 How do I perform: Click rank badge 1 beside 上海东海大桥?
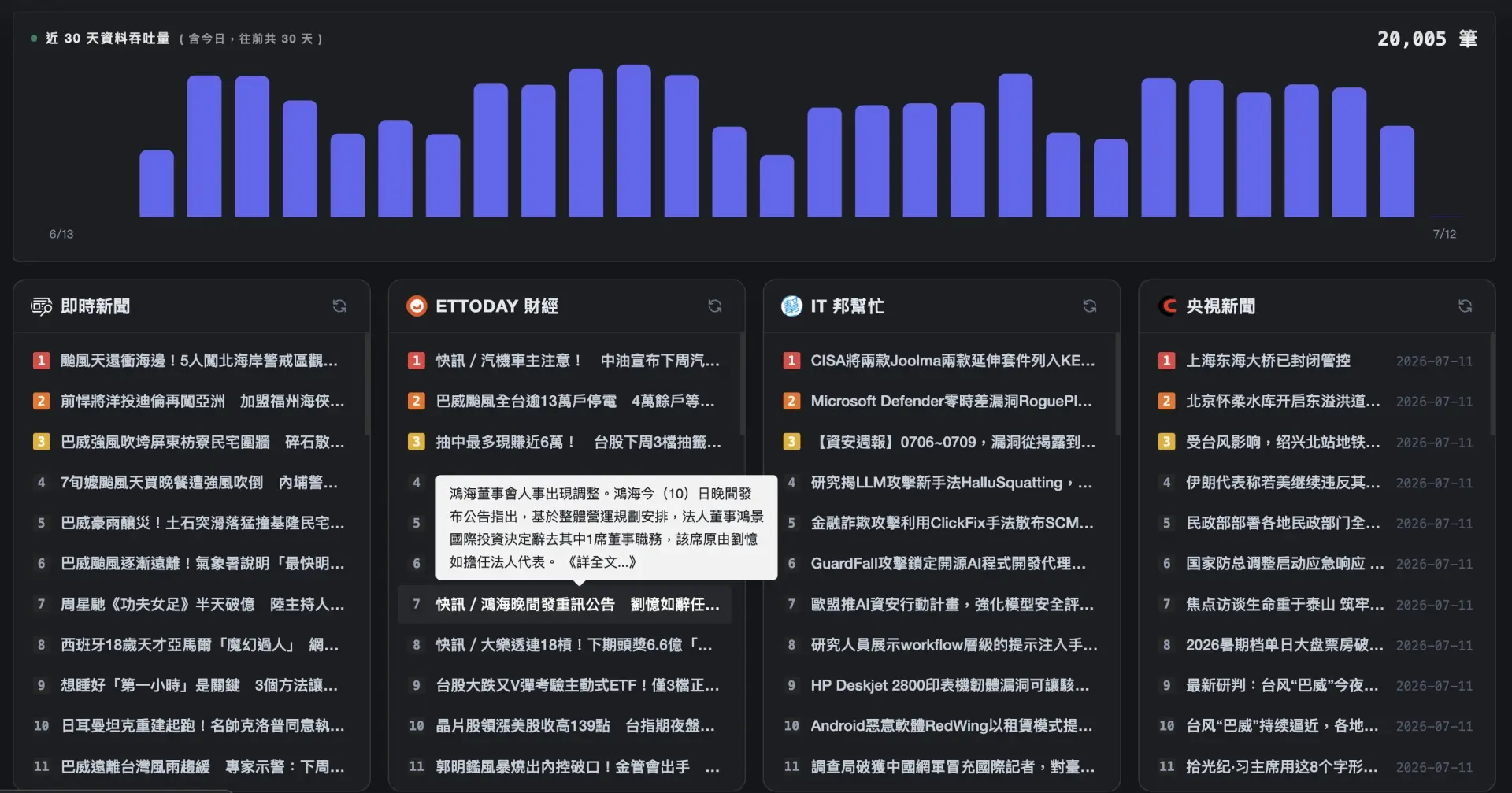1166,361
